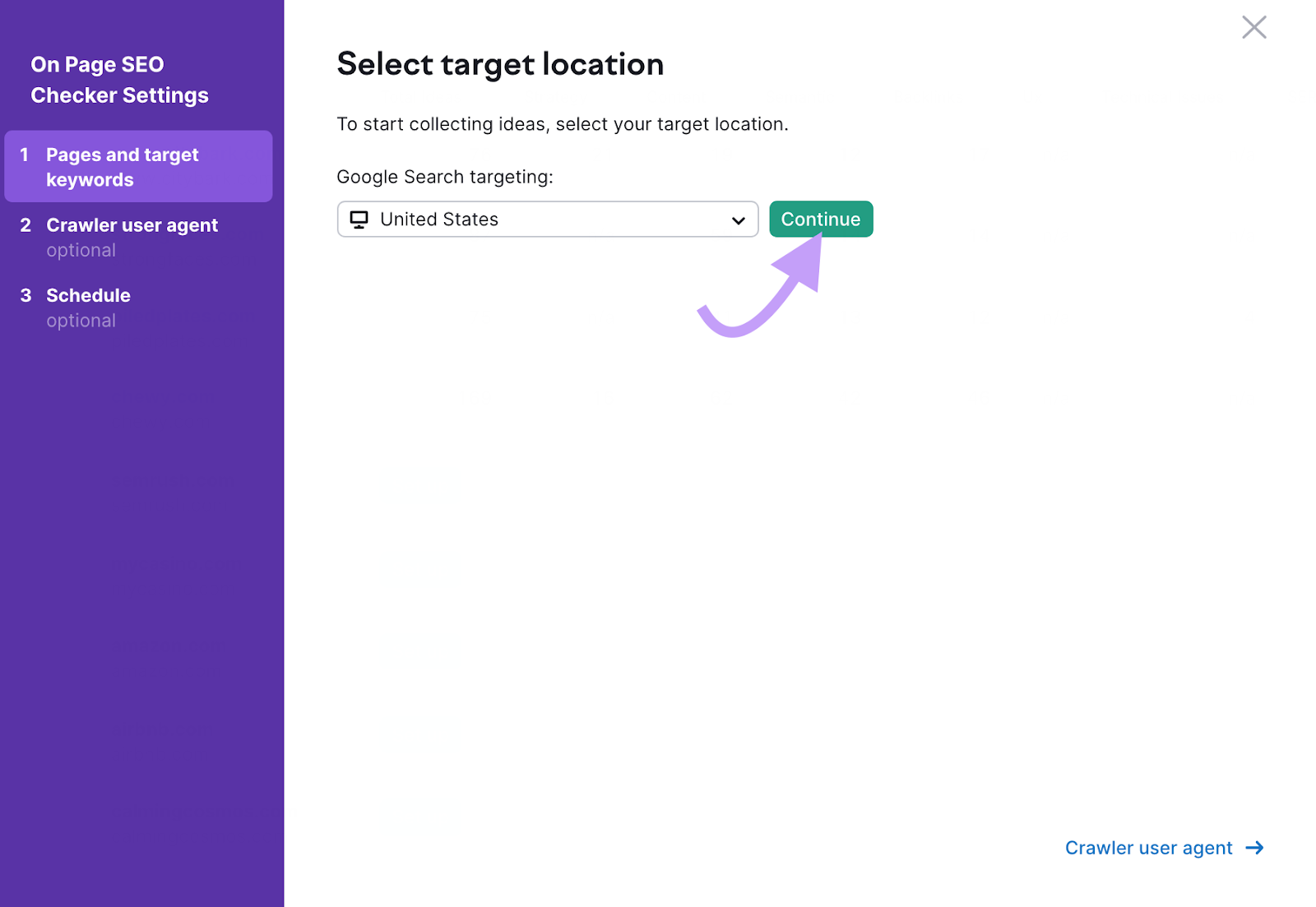Click the desktop monitor icon in location field

359,220
